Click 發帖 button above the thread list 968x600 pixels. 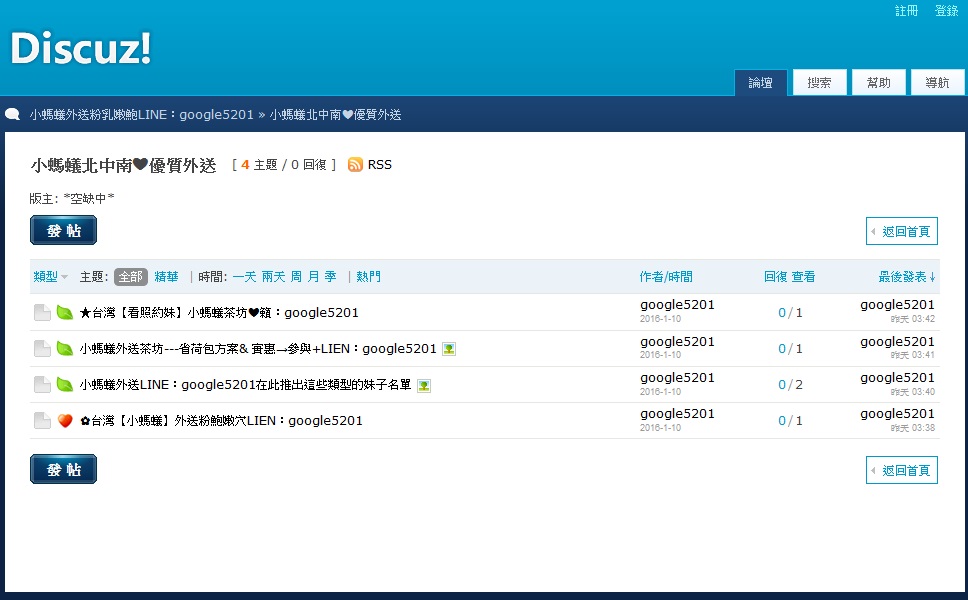click(x=64, y=230)
